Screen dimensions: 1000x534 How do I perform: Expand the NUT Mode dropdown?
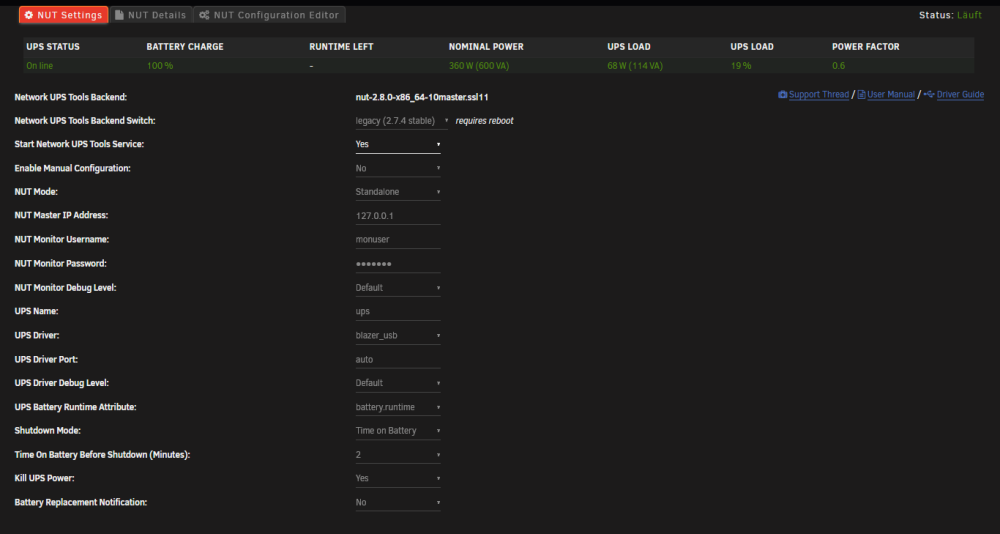coord(398,192)
